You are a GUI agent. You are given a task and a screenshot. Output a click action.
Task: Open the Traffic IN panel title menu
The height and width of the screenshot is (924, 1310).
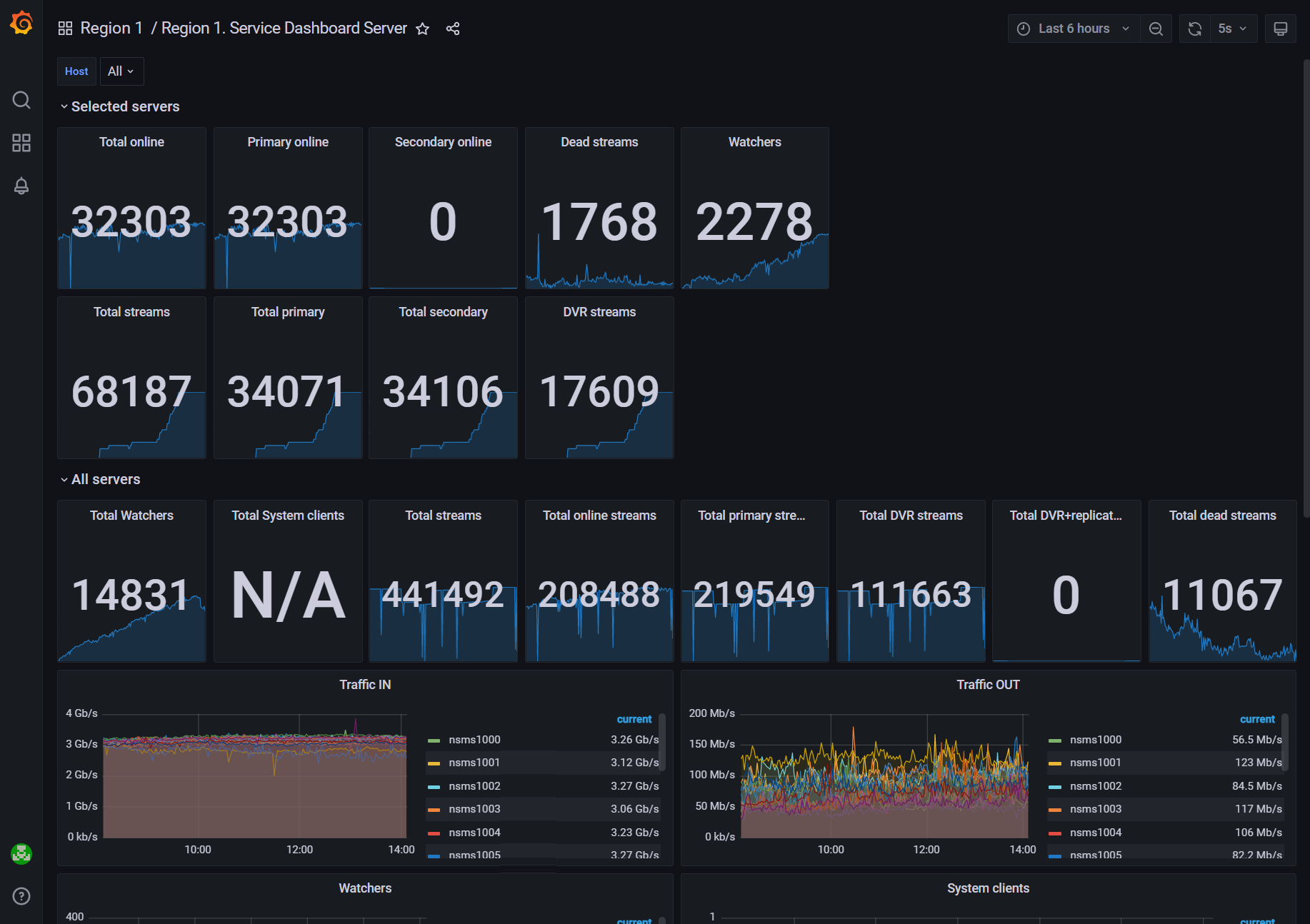click(x=365, y=685)
